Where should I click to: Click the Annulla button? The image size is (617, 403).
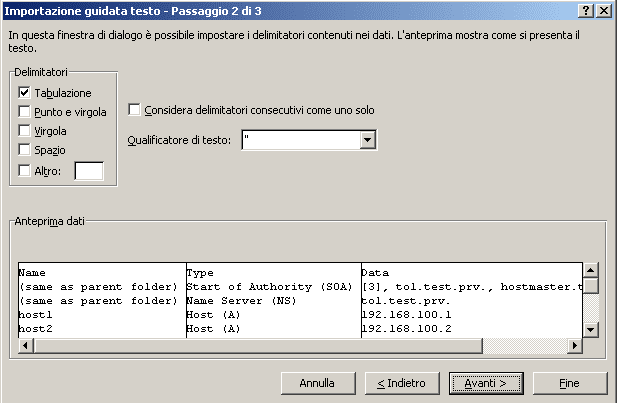click(318, 383)
